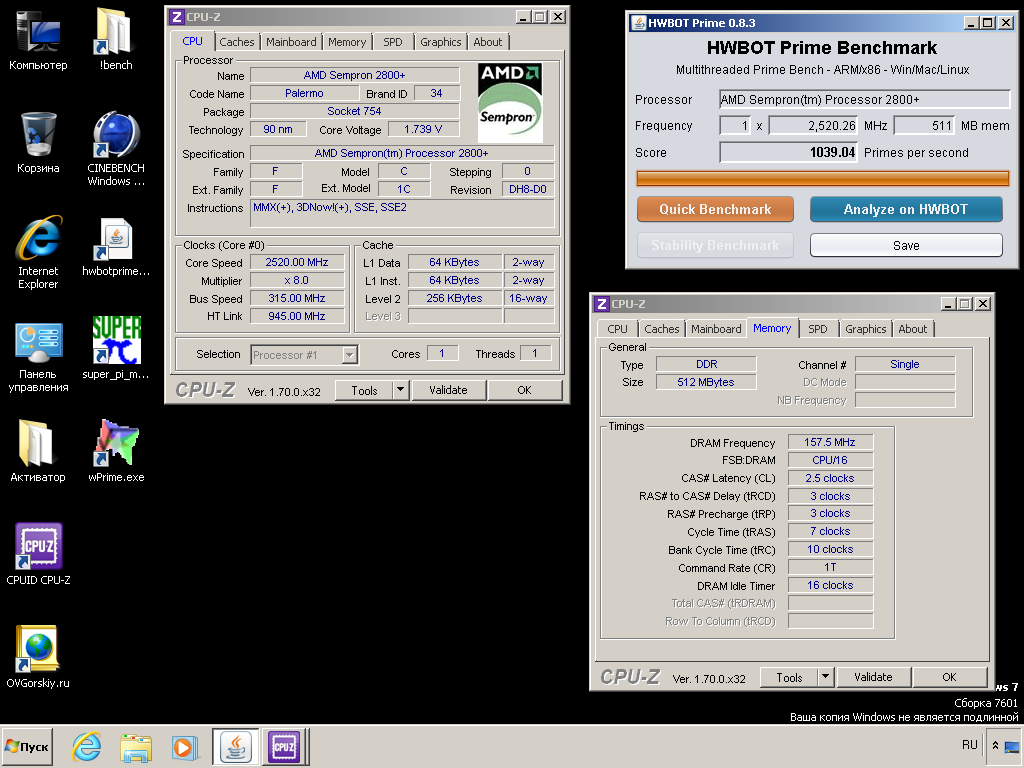Click the Socket 754 package value
This screenshot has height=768, width=1024.
(x=355, y=111)
